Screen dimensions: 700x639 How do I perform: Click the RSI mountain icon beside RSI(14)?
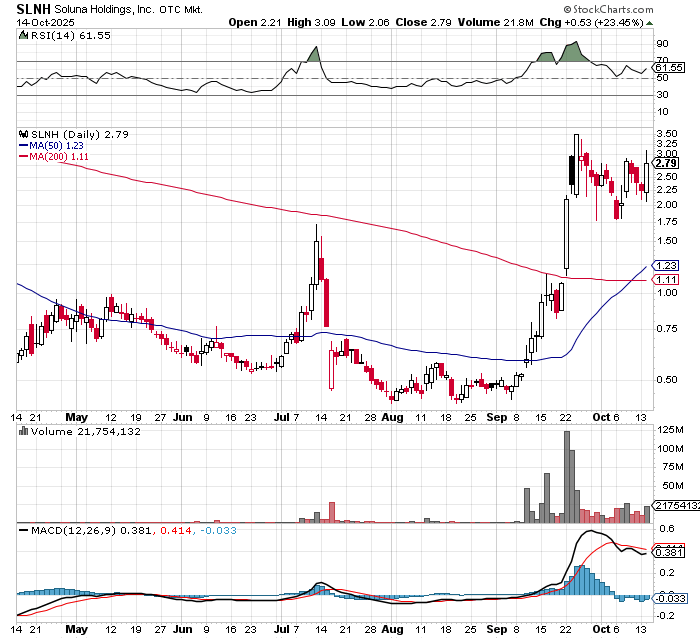coord(23,35)
